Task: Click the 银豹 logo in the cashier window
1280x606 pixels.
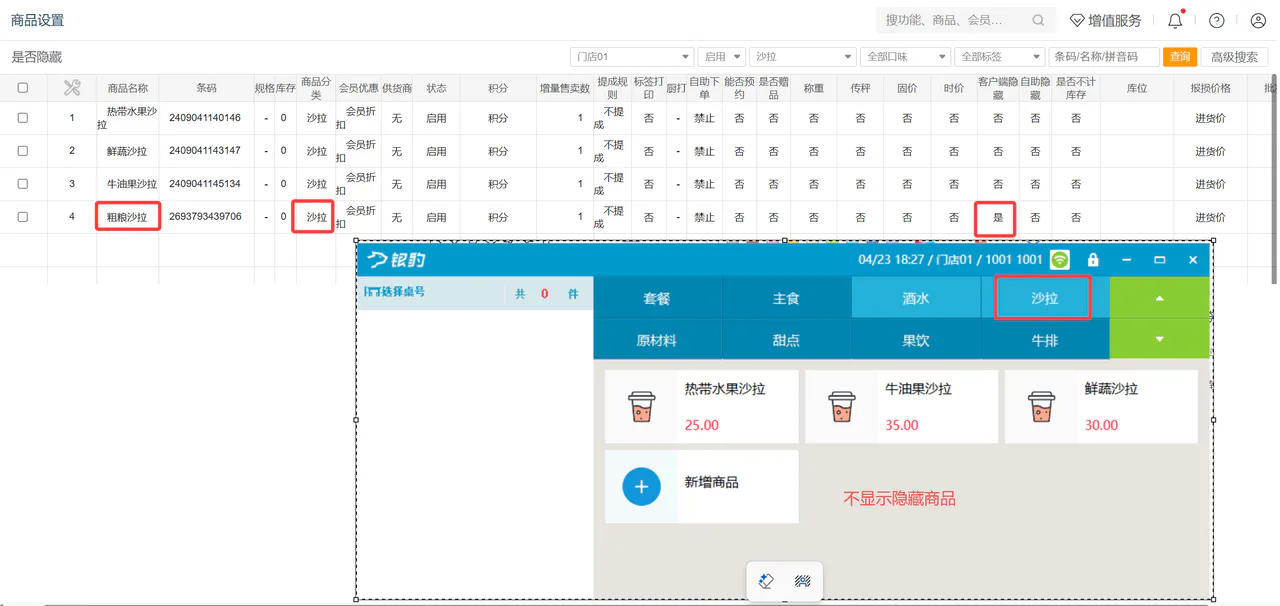Action: point(396,260)
